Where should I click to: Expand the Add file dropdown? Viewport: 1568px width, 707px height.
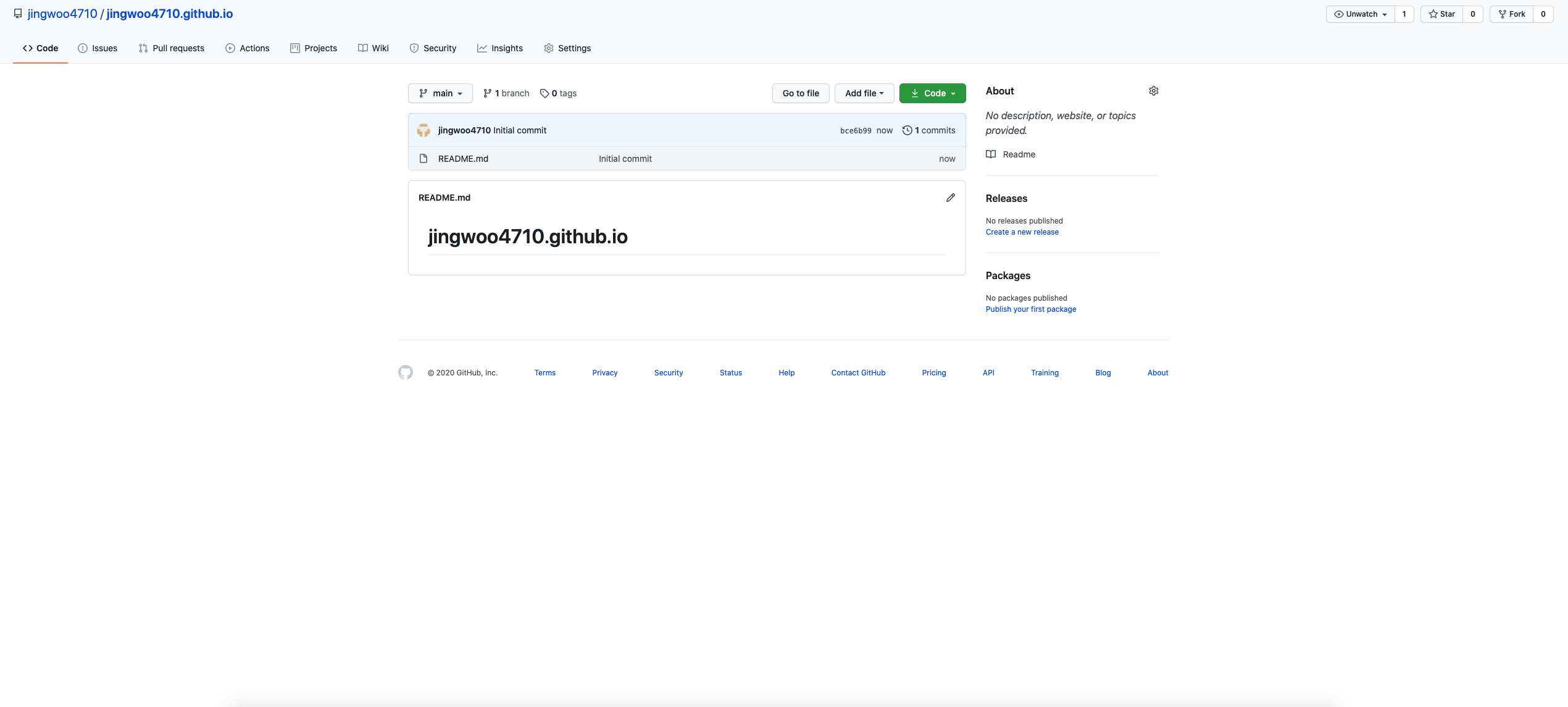(864, 93)
